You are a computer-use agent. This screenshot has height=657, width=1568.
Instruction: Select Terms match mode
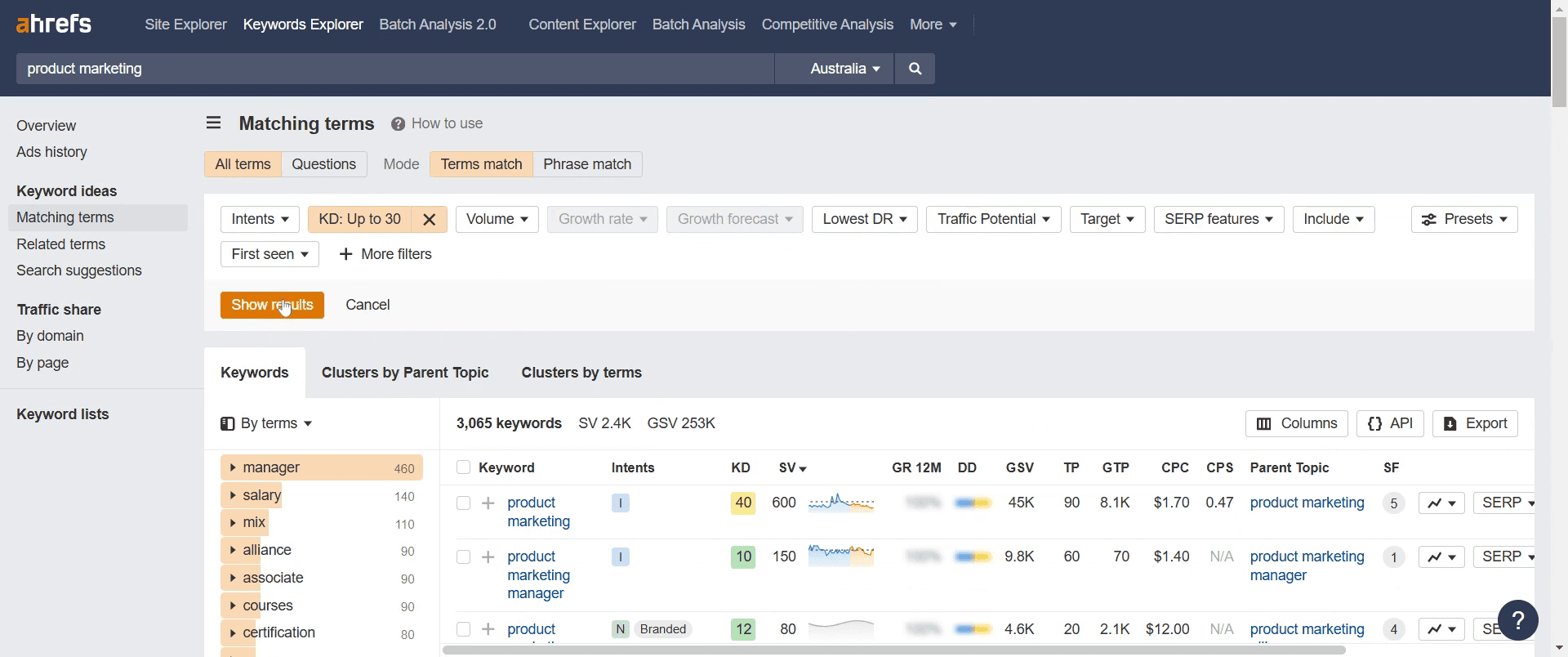481,164
